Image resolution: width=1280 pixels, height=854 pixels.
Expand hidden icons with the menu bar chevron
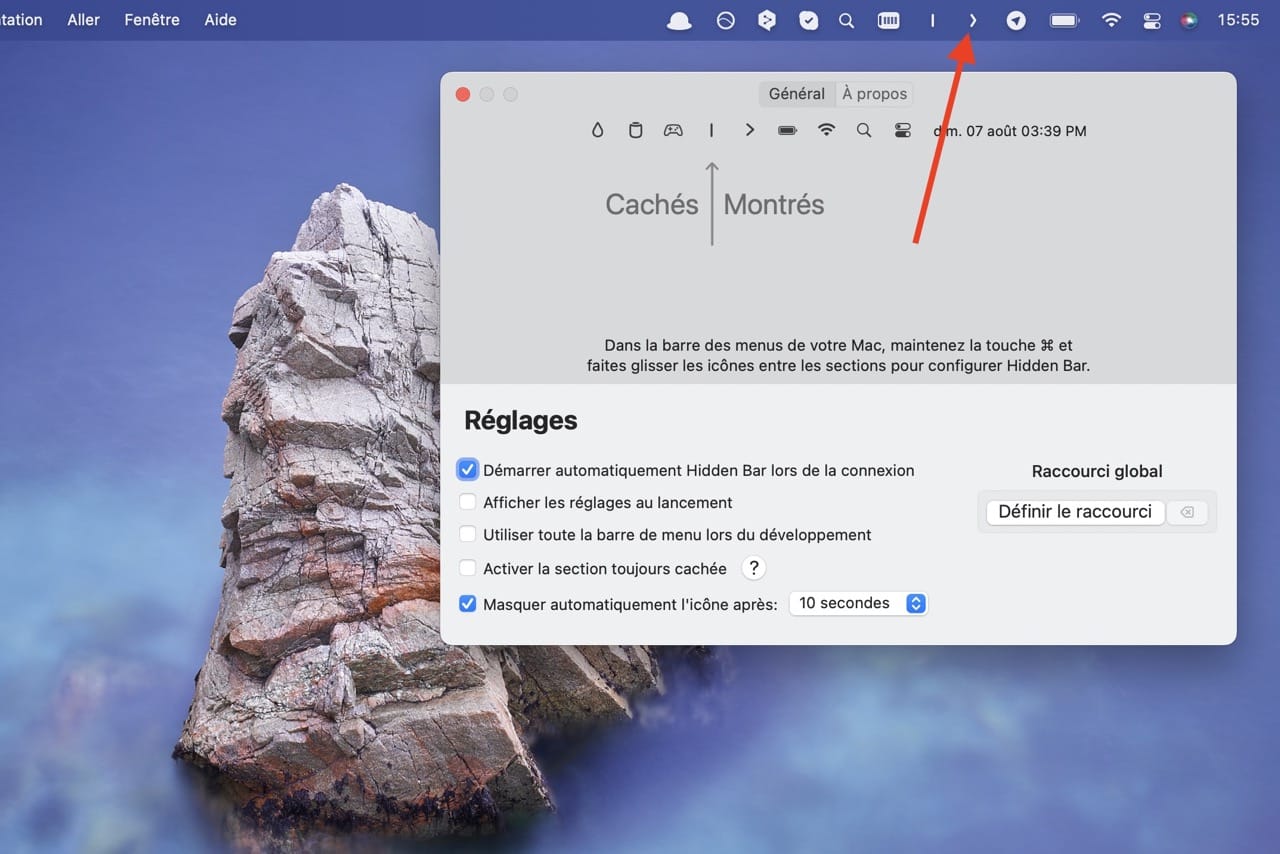tap(973, 20)
